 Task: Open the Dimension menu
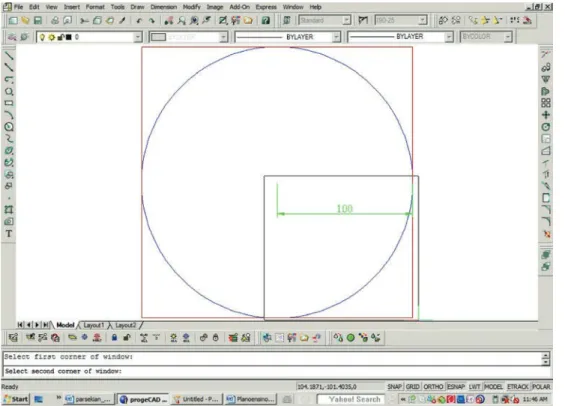[164, 7]
